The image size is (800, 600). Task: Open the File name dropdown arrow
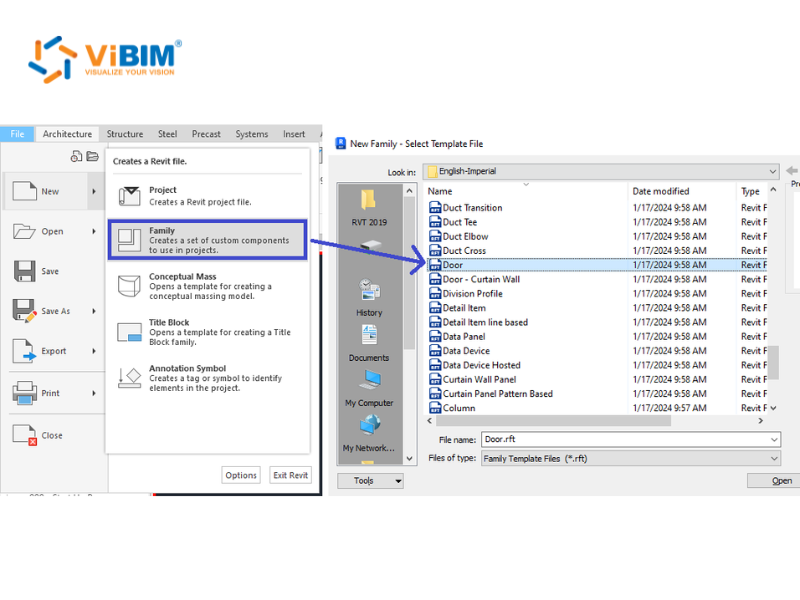[x=774, y=439]
